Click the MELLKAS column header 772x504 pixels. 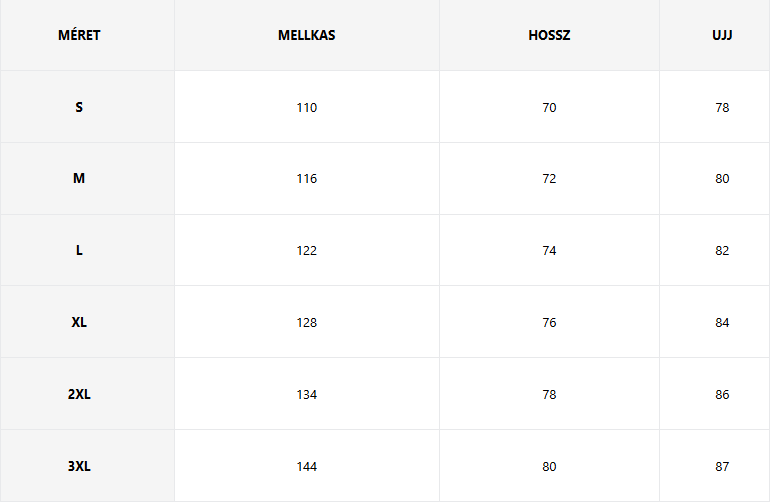click(306, 35)
